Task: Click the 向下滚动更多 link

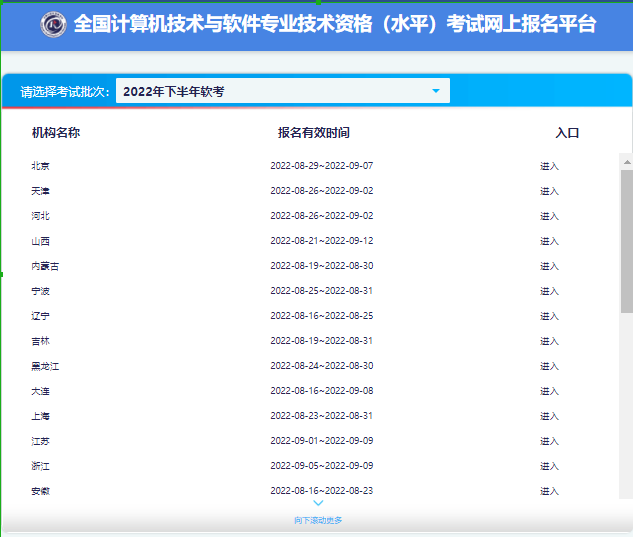Action: click(318, 520)
